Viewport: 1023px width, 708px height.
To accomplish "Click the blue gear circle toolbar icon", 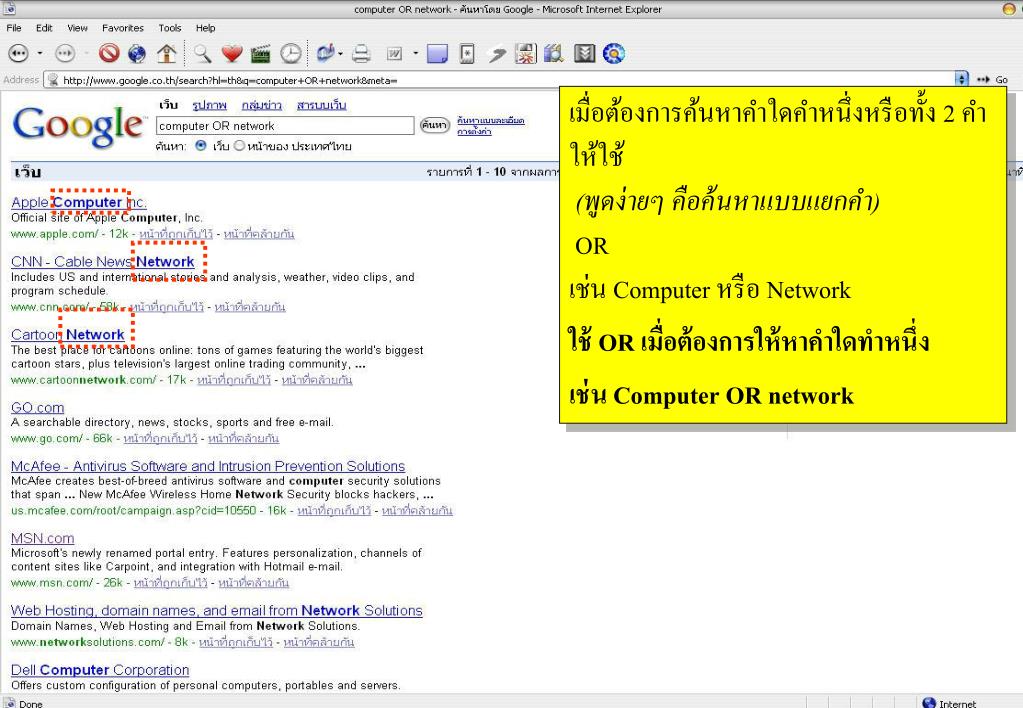I will tap(614, 54).
